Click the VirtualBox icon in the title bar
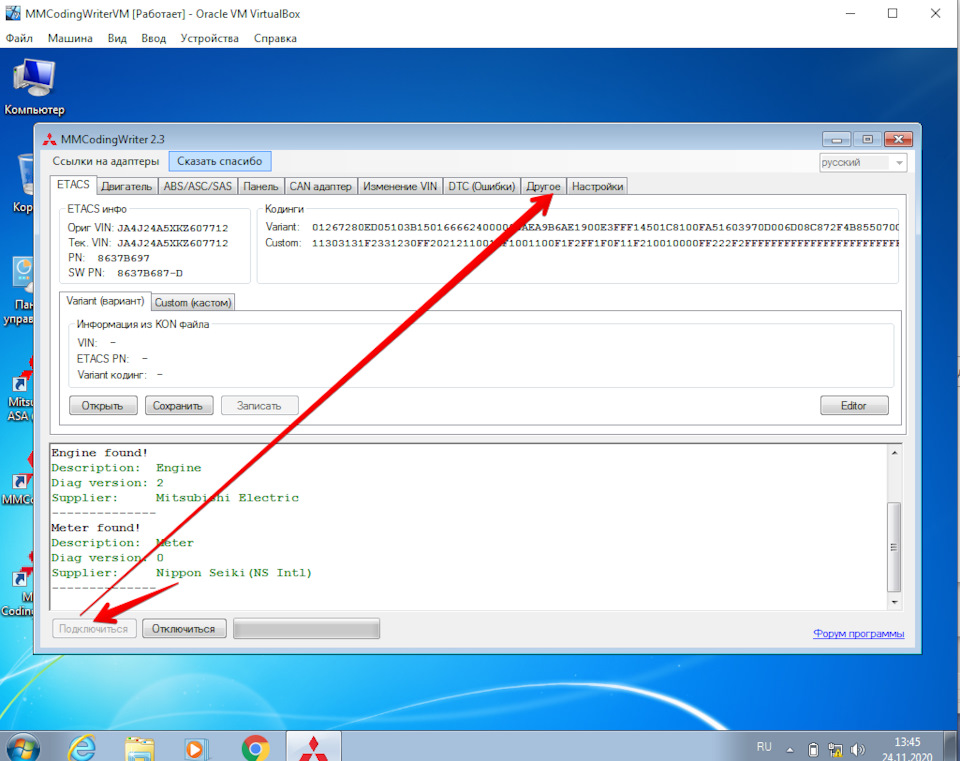The height and width of the screenshot is (761, 960). coord(12,13)
